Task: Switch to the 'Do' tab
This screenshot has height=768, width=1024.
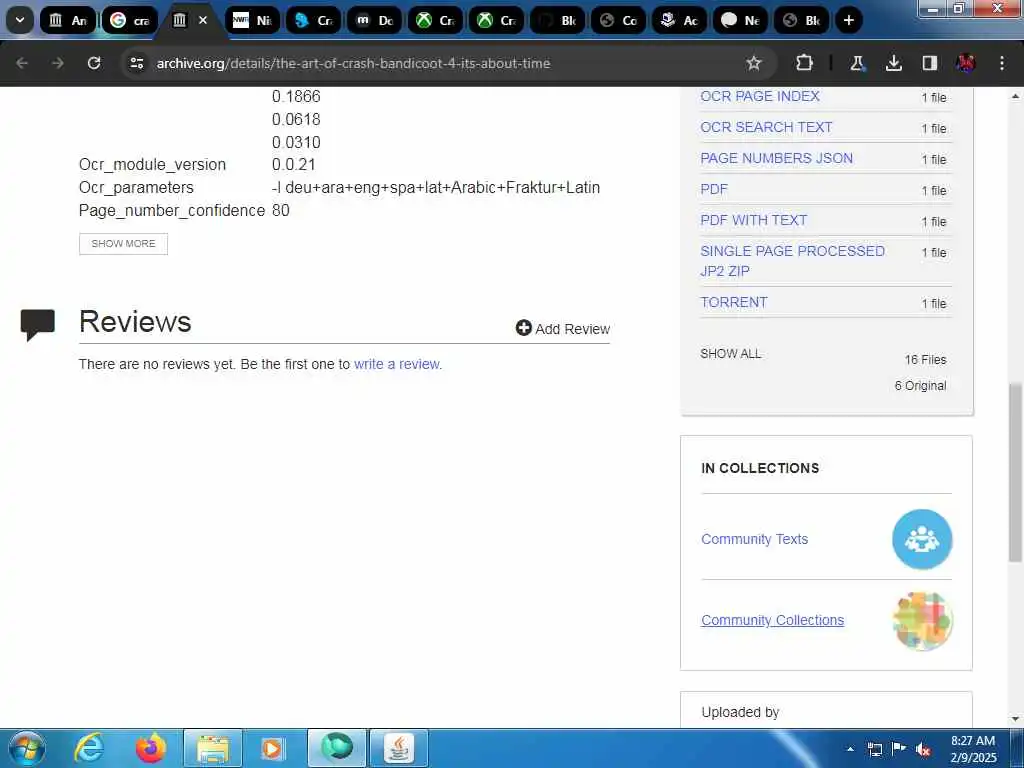Action: click(x=375, y=20)
